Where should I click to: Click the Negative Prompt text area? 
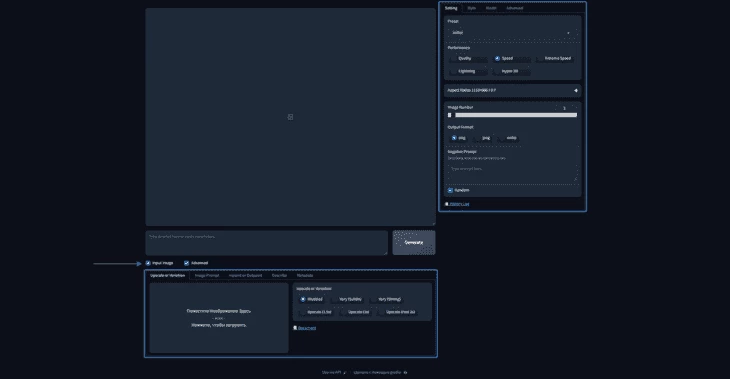click(x=512, y=173)
